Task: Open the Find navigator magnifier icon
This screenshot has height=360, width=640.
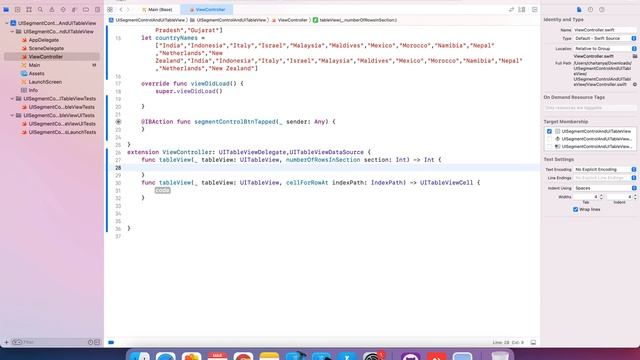Action: click(40, 9)
